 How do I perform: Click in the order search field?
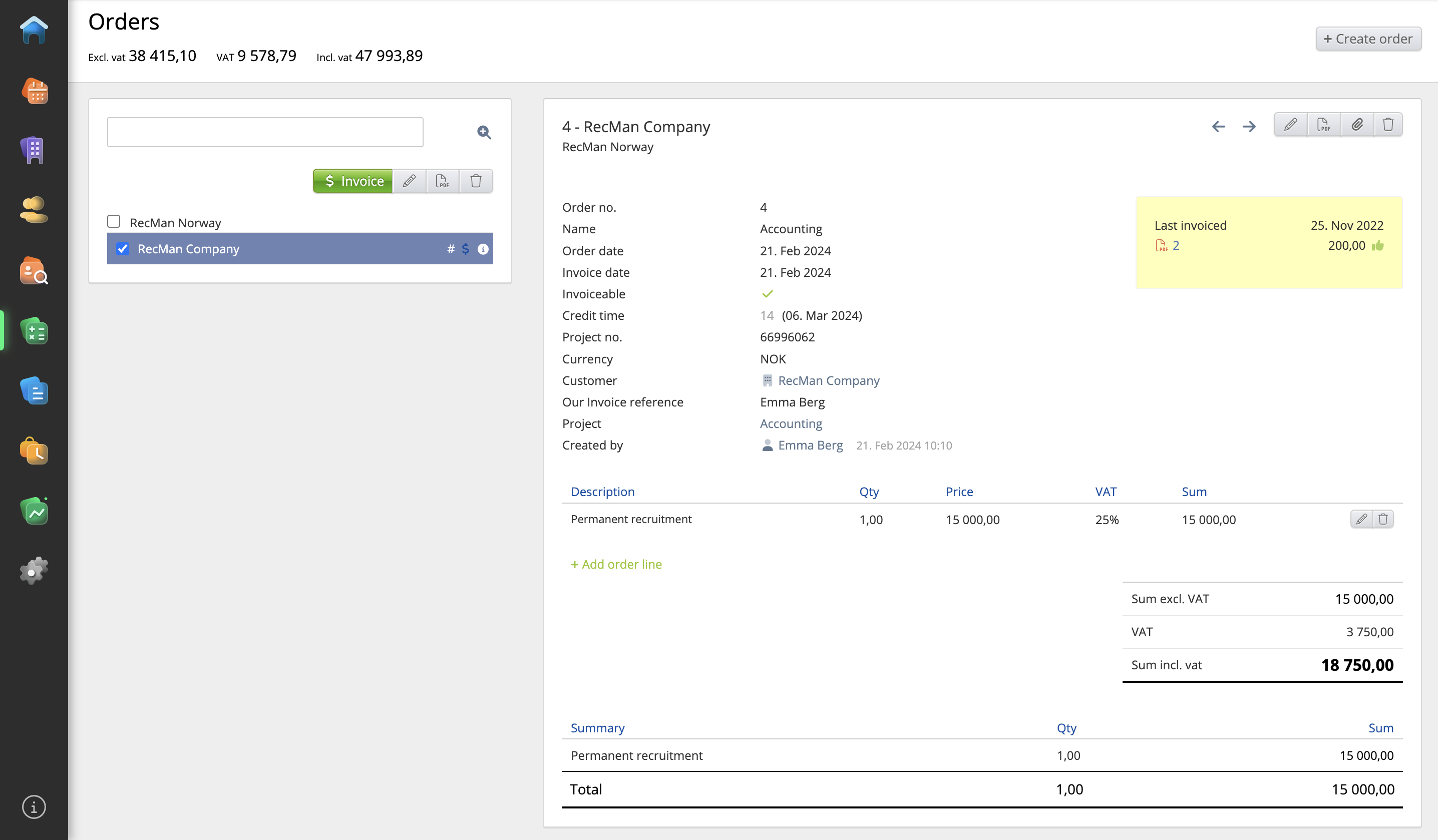265,132
